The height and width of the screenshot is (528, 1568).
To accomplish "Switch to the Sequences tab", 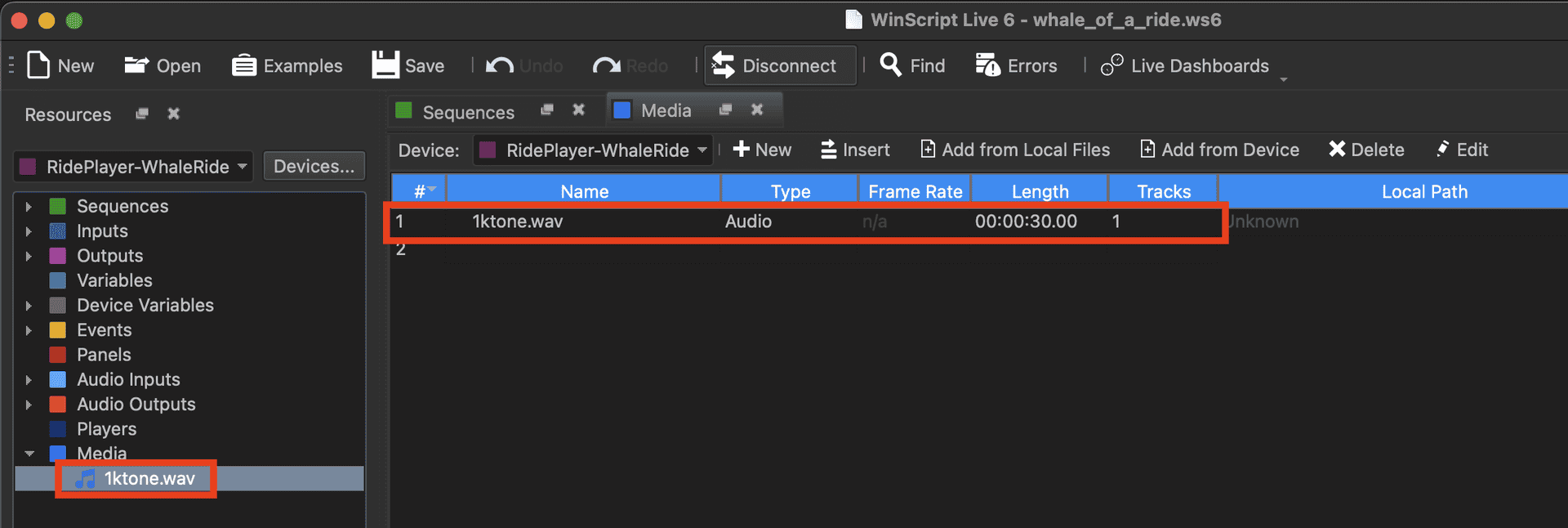I will point(467,112).
